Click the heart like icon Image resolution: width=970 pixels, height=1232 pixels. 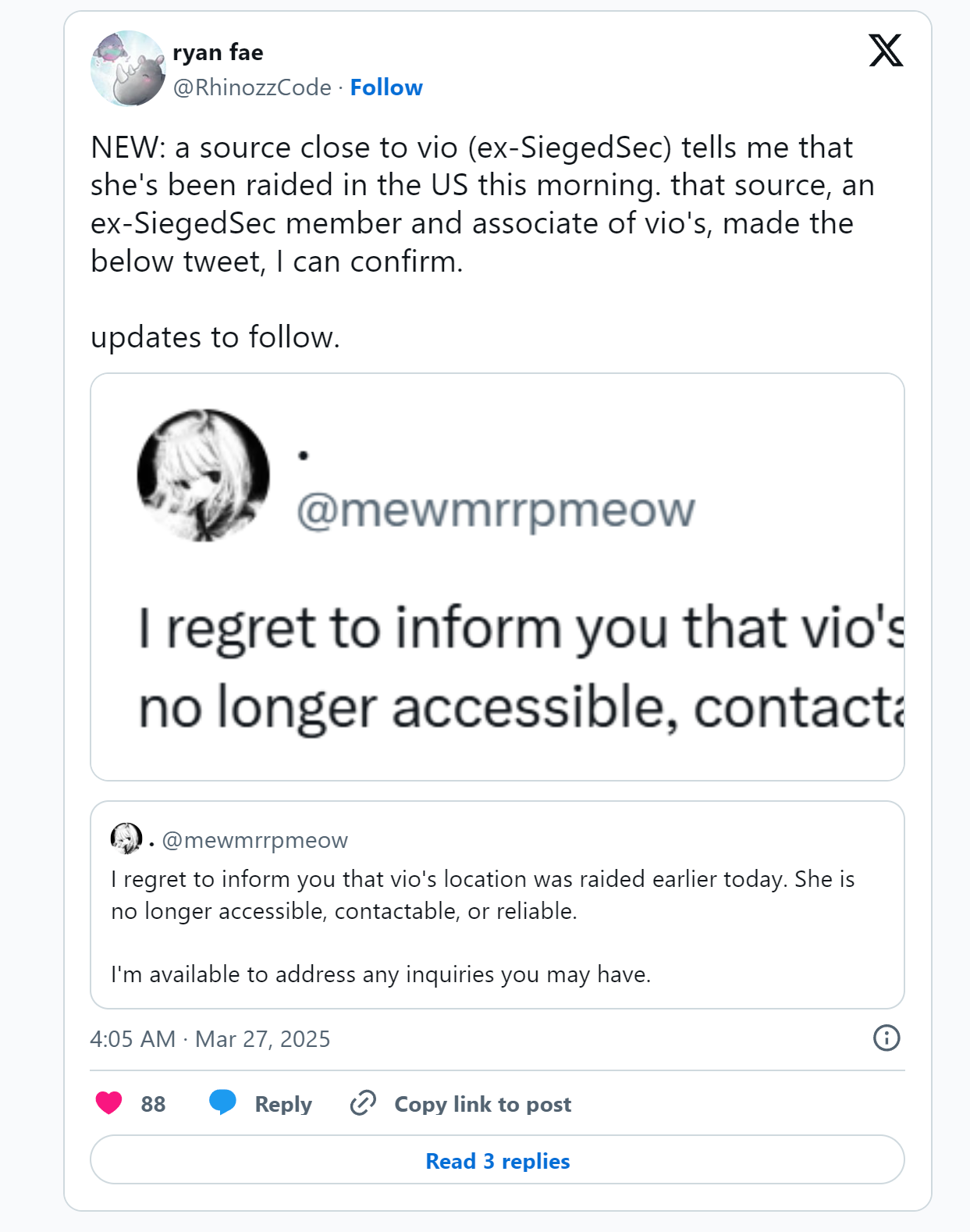click(109, 1102)
